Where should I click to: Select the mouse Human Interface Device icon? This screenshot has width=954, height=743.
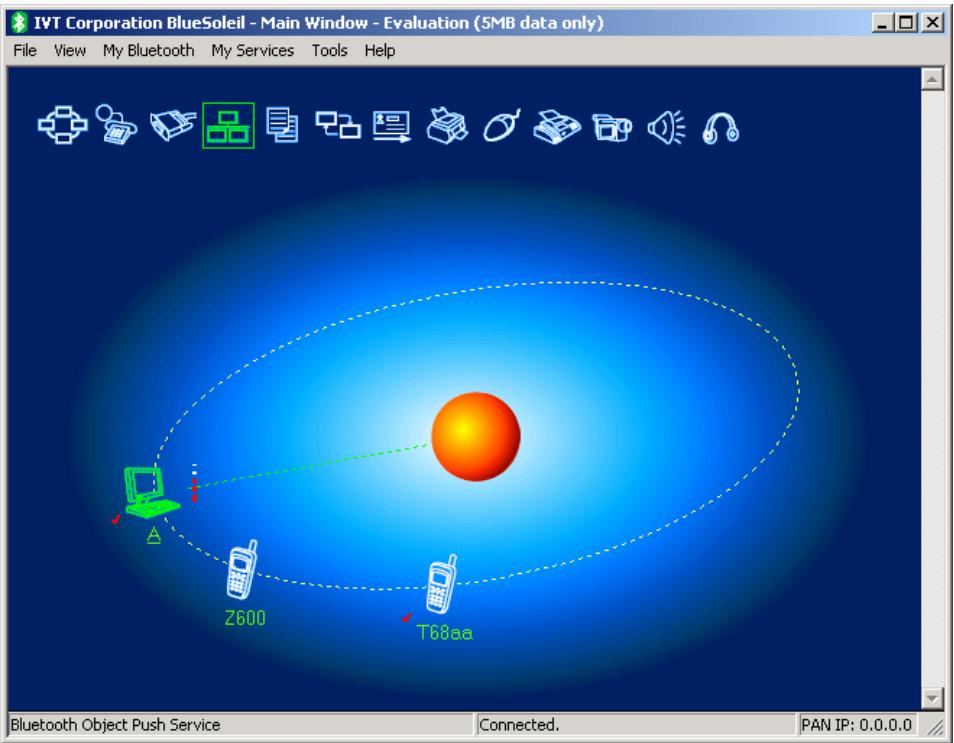point(501,126)
